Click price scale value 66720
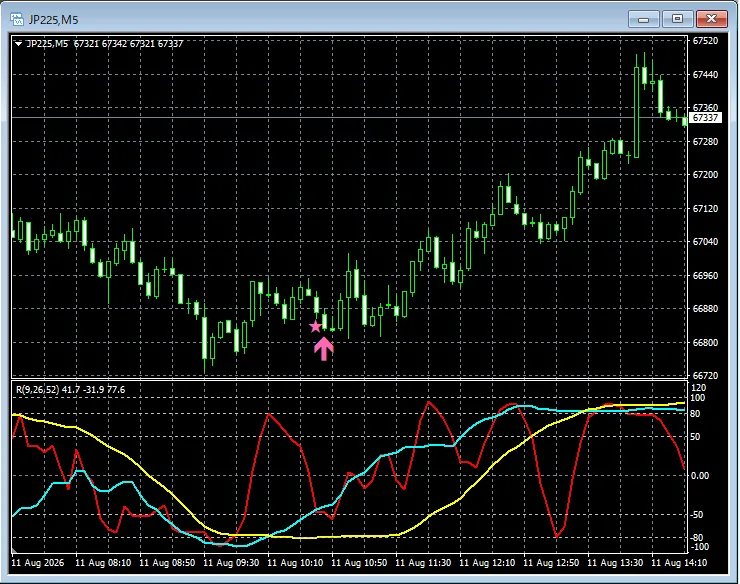The image size is (740, 584). pos(705,376)
